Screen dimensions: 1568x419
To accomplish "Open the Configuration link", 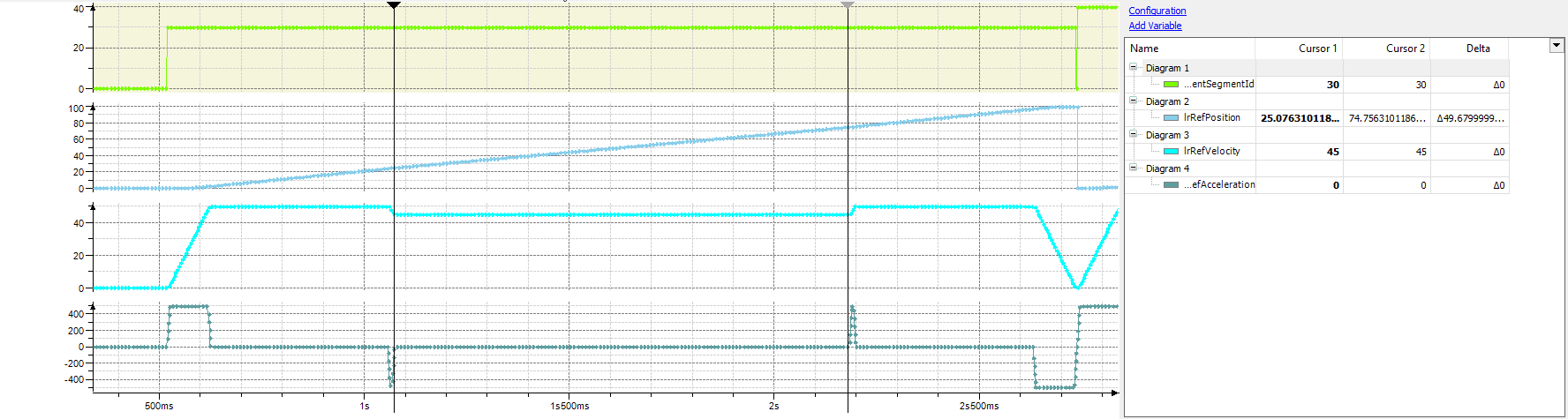I will point(1157,11).
